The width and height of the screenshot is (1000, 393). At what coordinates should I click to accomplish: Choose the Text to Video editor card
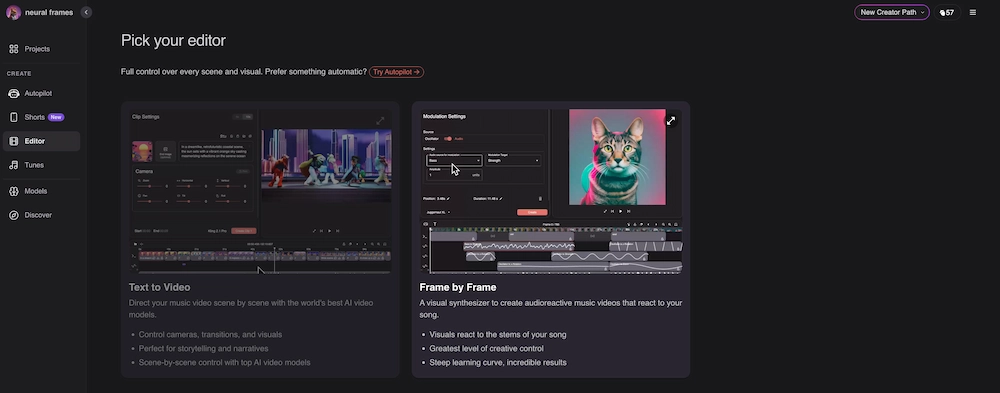(x=260, y=239)
